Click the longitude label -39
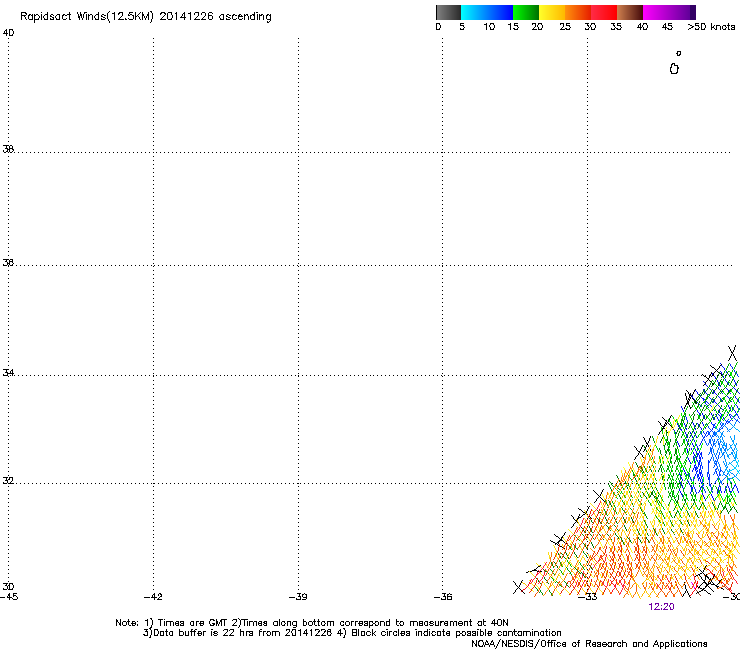This screenshot has width=740, height=650. coord(298,597)
